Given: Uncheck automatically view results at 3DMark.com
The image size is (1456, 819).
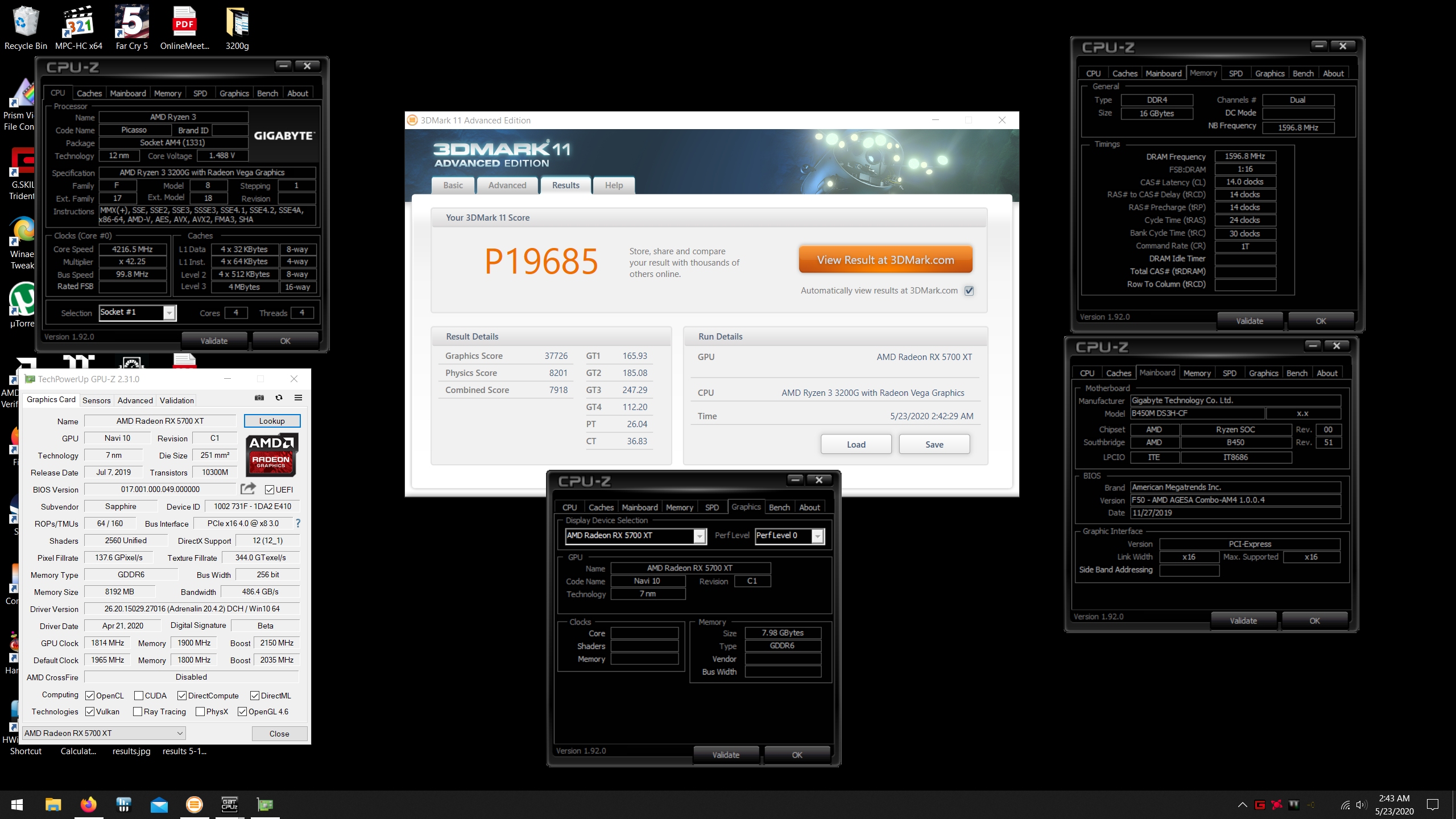Looking at the screenshot, I should (969, 291).
